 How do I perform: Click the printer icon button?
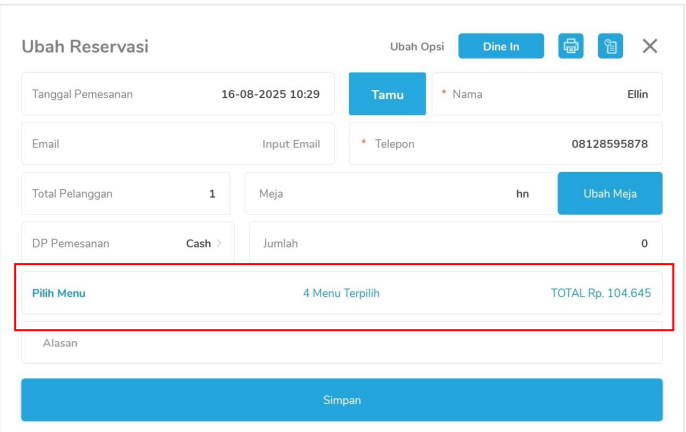pyautogui.click(x=570, y=46)
